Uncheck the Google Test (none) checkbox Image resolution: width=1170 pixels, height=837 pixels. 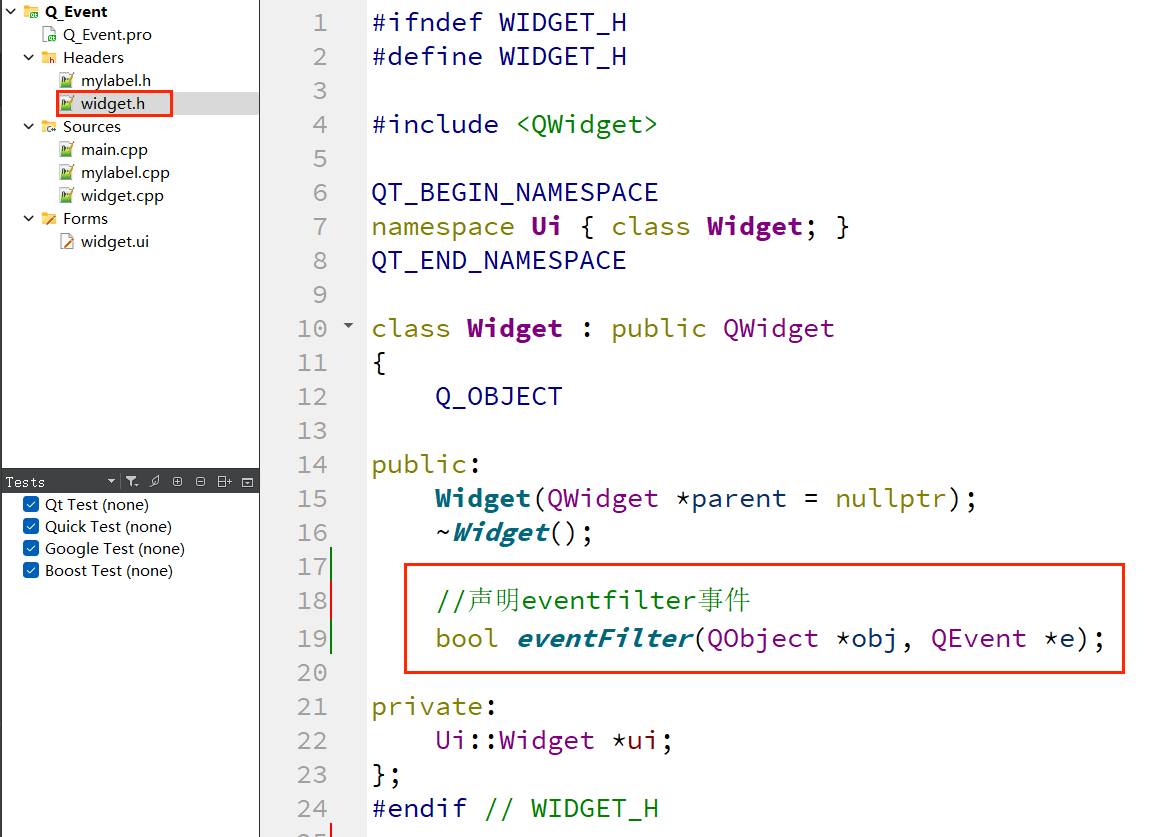click(x=31, y=548)
